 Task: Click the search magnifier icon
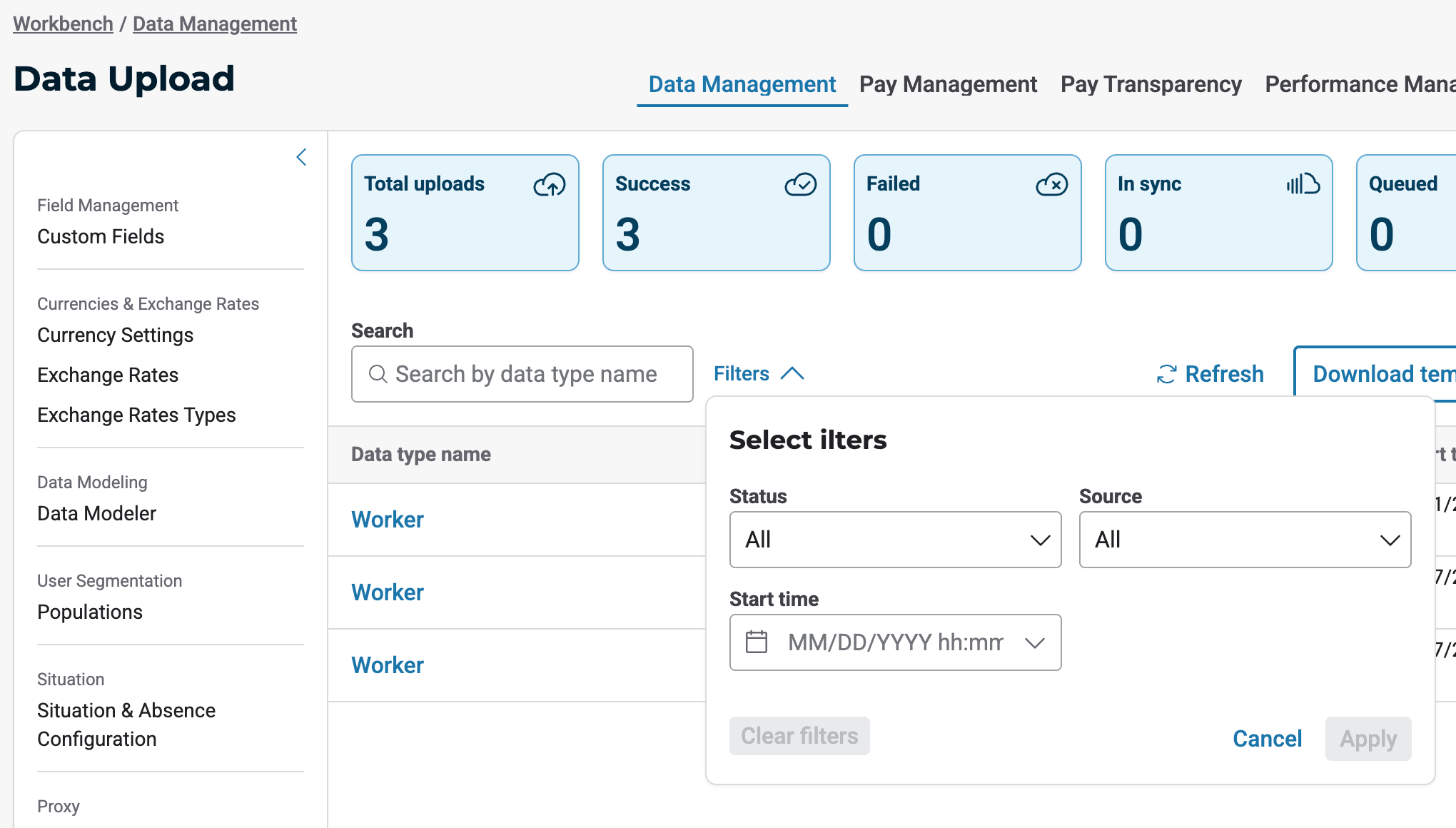pyautogui.click(x=378, y=374)
